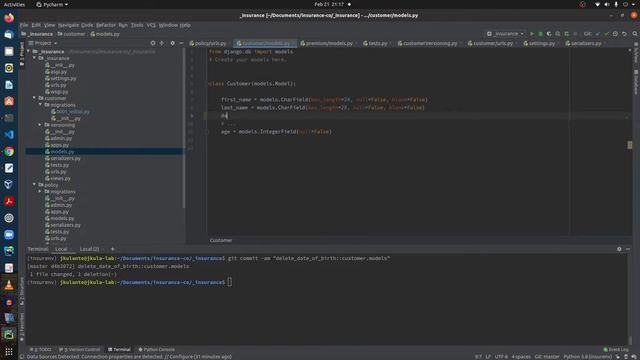Screen dimensions: 640x360
Task: Run with coverage icon in toolbar
Action: (549, 34)
